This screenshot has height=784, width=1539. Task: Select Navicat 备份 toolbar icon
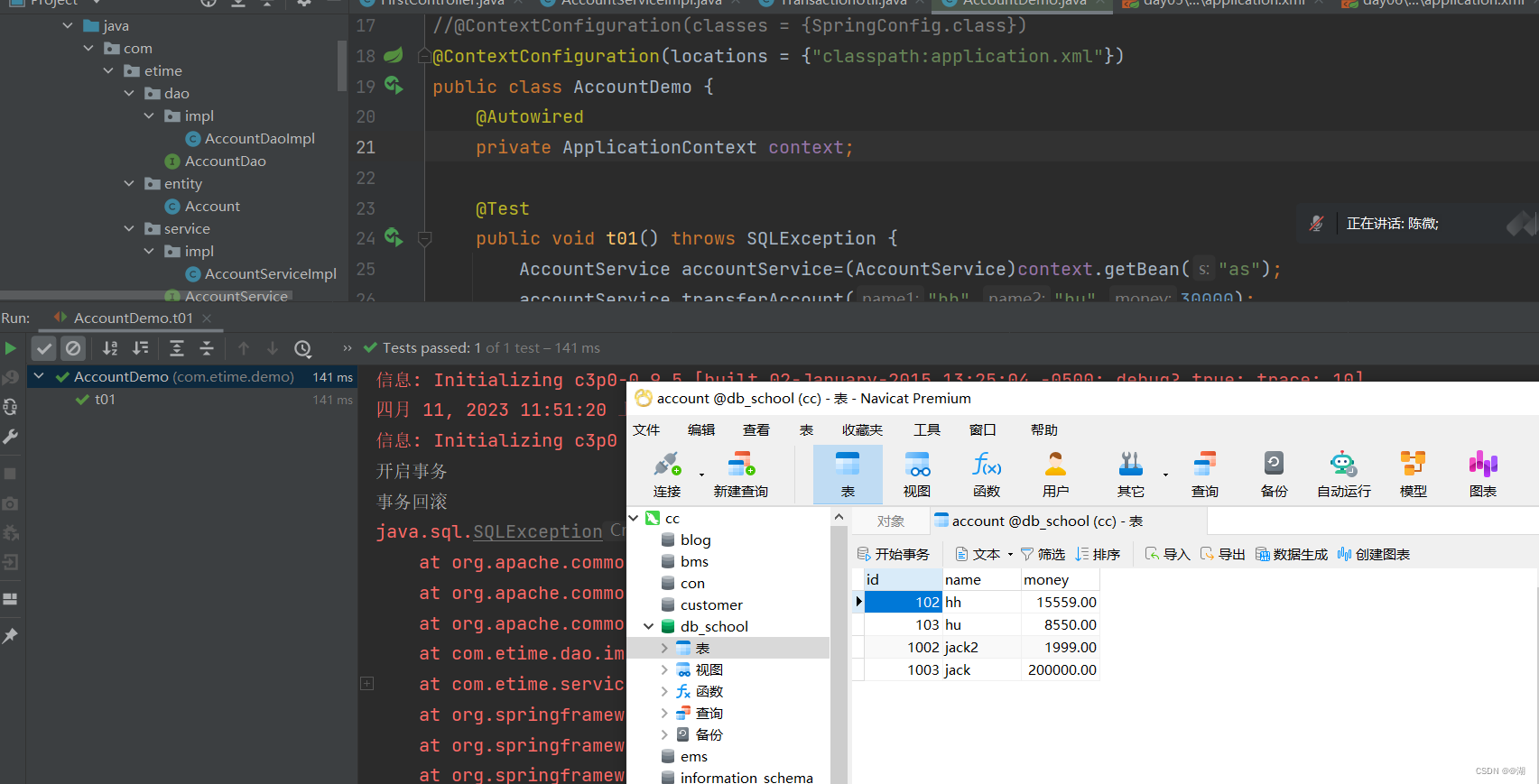1274,475
